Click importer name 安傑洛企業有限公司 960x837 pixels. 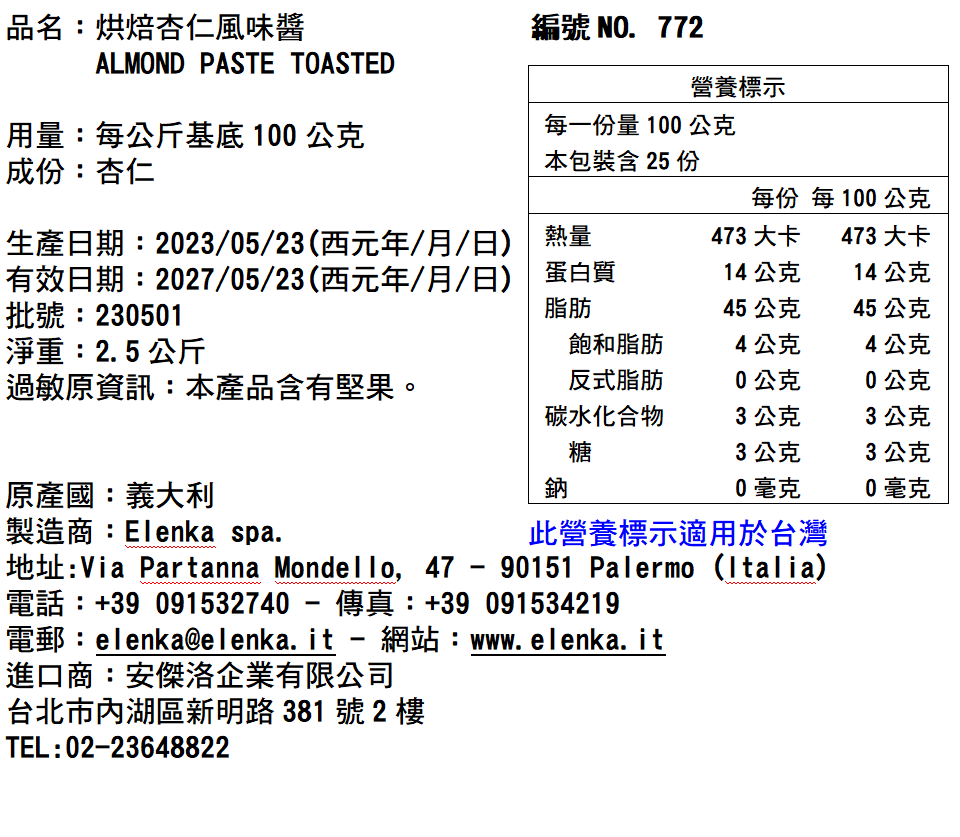259,675
